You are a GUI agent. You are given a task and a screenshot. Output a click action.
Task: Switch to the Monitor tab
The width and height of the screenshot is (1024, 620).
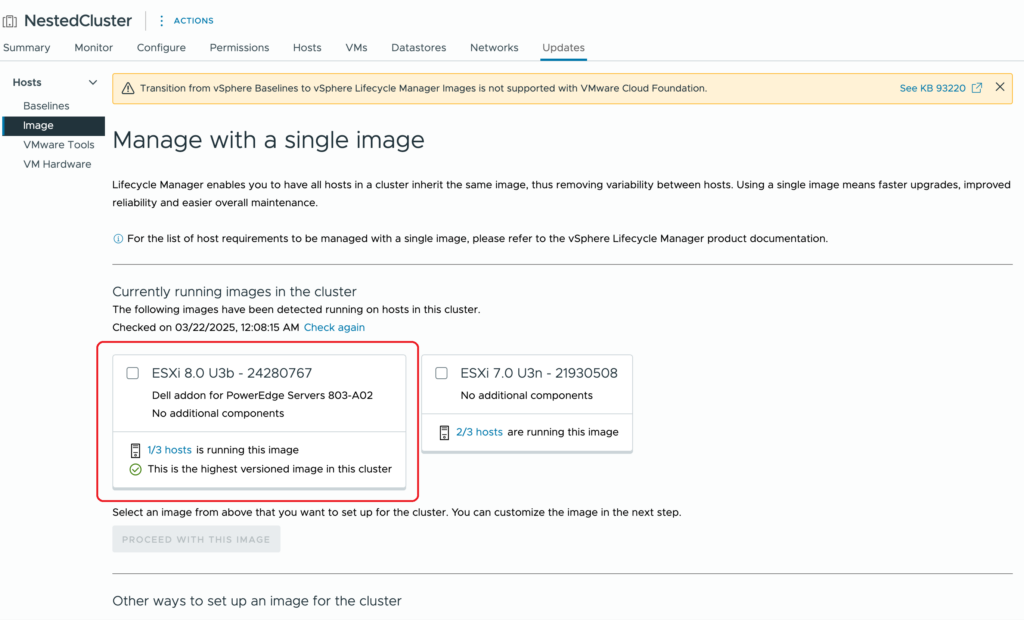[x=93, y=48]
